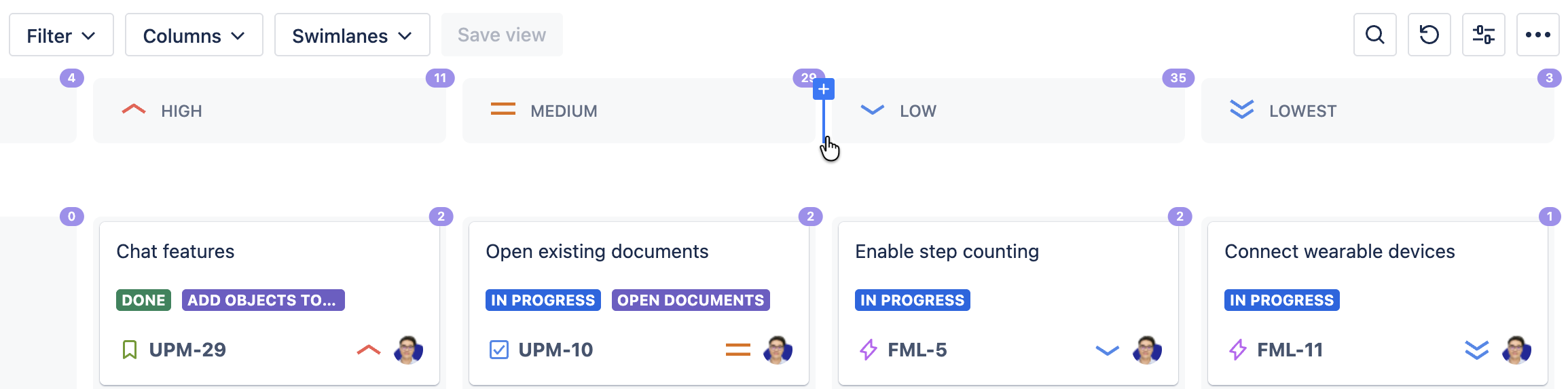Open issue key UPM-10 link
The height and width of the screenshot is (389, 1568).
[555, 350]
